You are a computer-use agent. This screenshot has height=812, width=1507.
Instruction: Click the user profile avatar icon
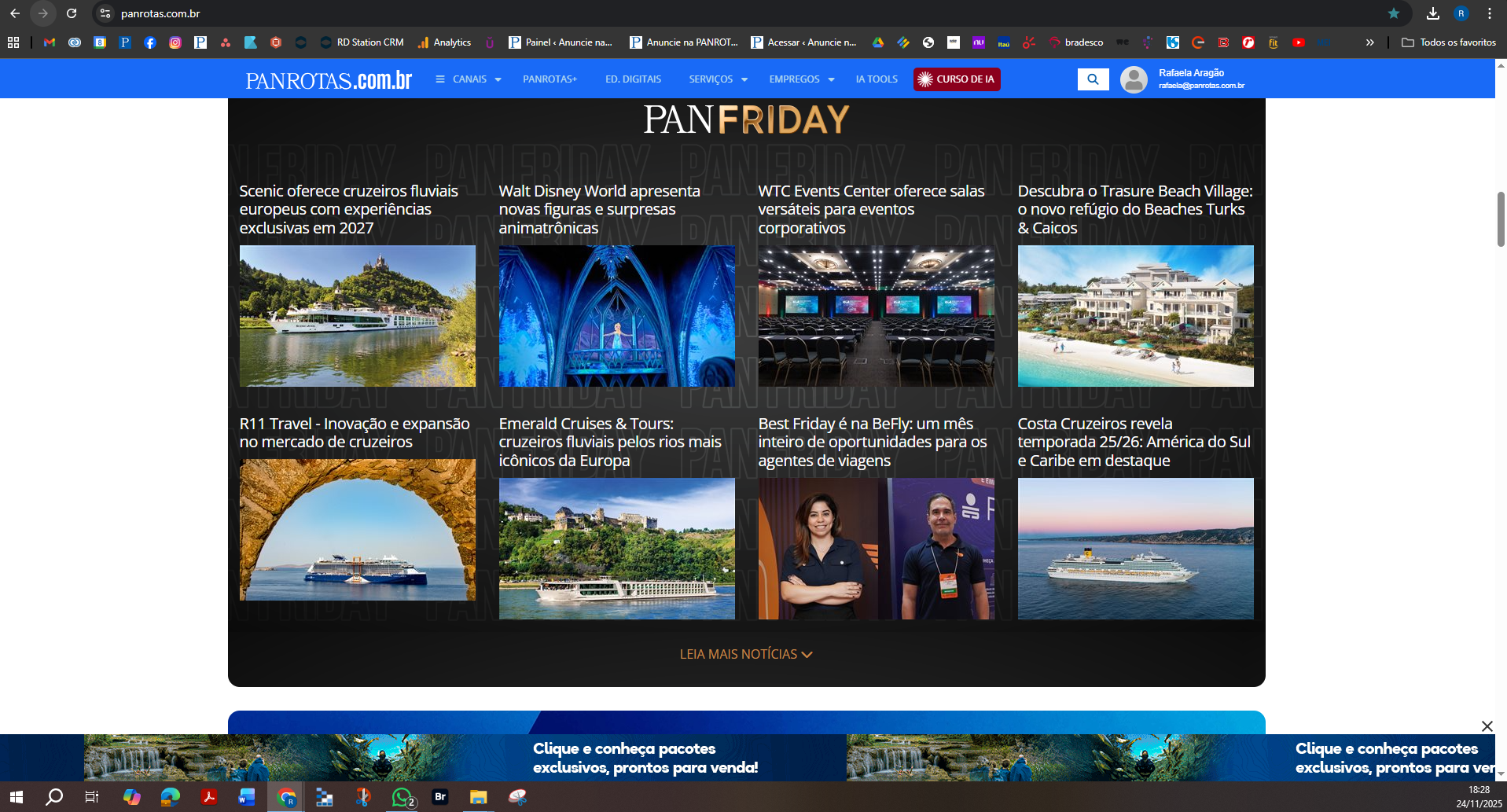[1134, 79]
